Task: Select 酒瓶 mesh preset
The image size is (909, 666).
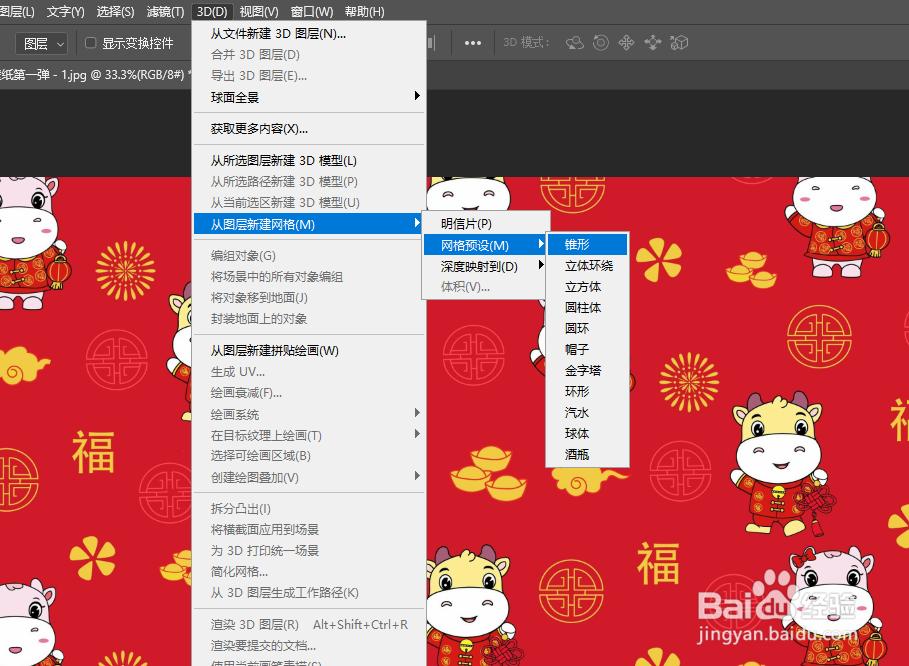Action: (x=587, y=454)
